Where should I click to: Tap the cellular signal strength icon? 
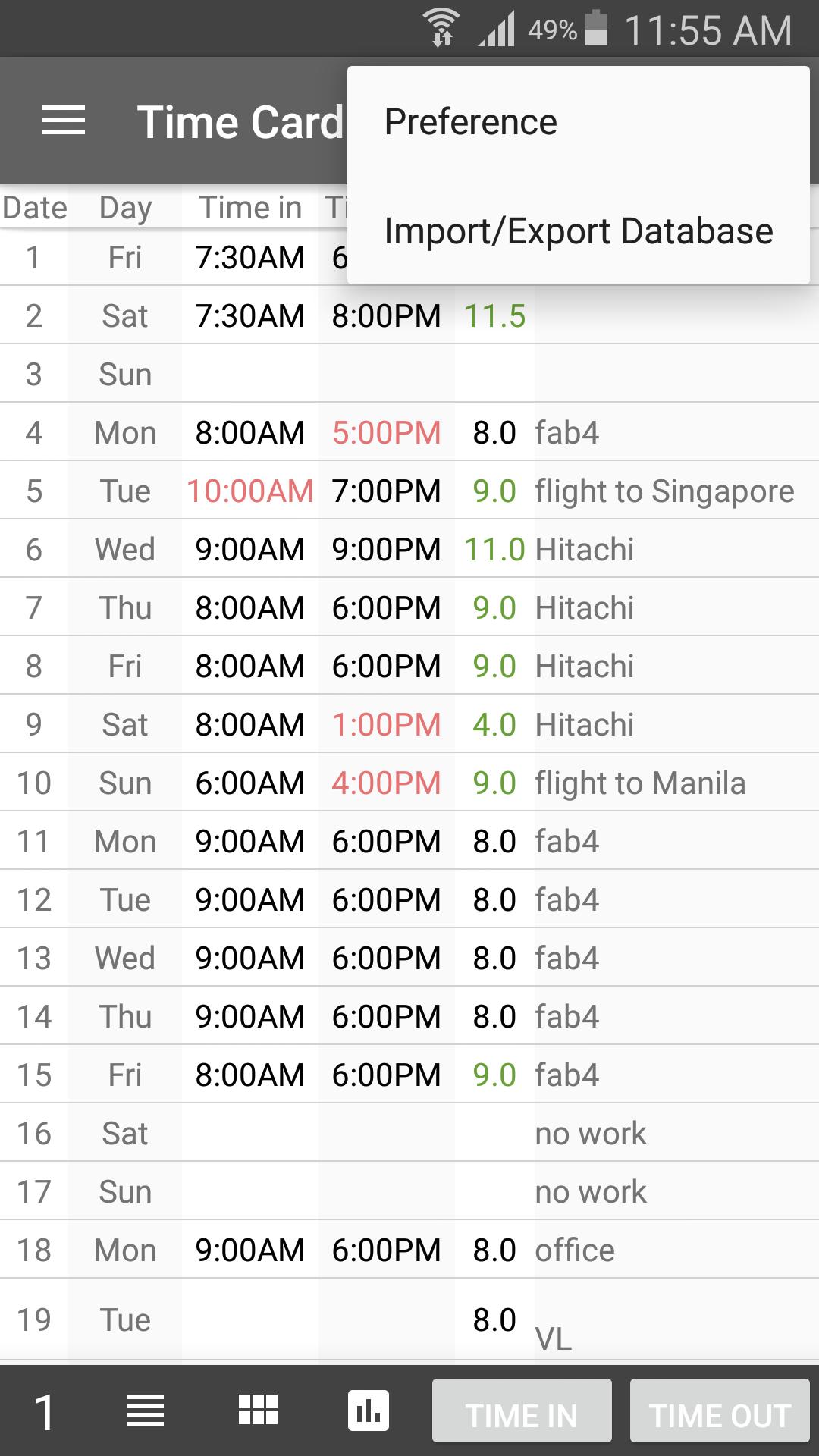tap(497, 30)
